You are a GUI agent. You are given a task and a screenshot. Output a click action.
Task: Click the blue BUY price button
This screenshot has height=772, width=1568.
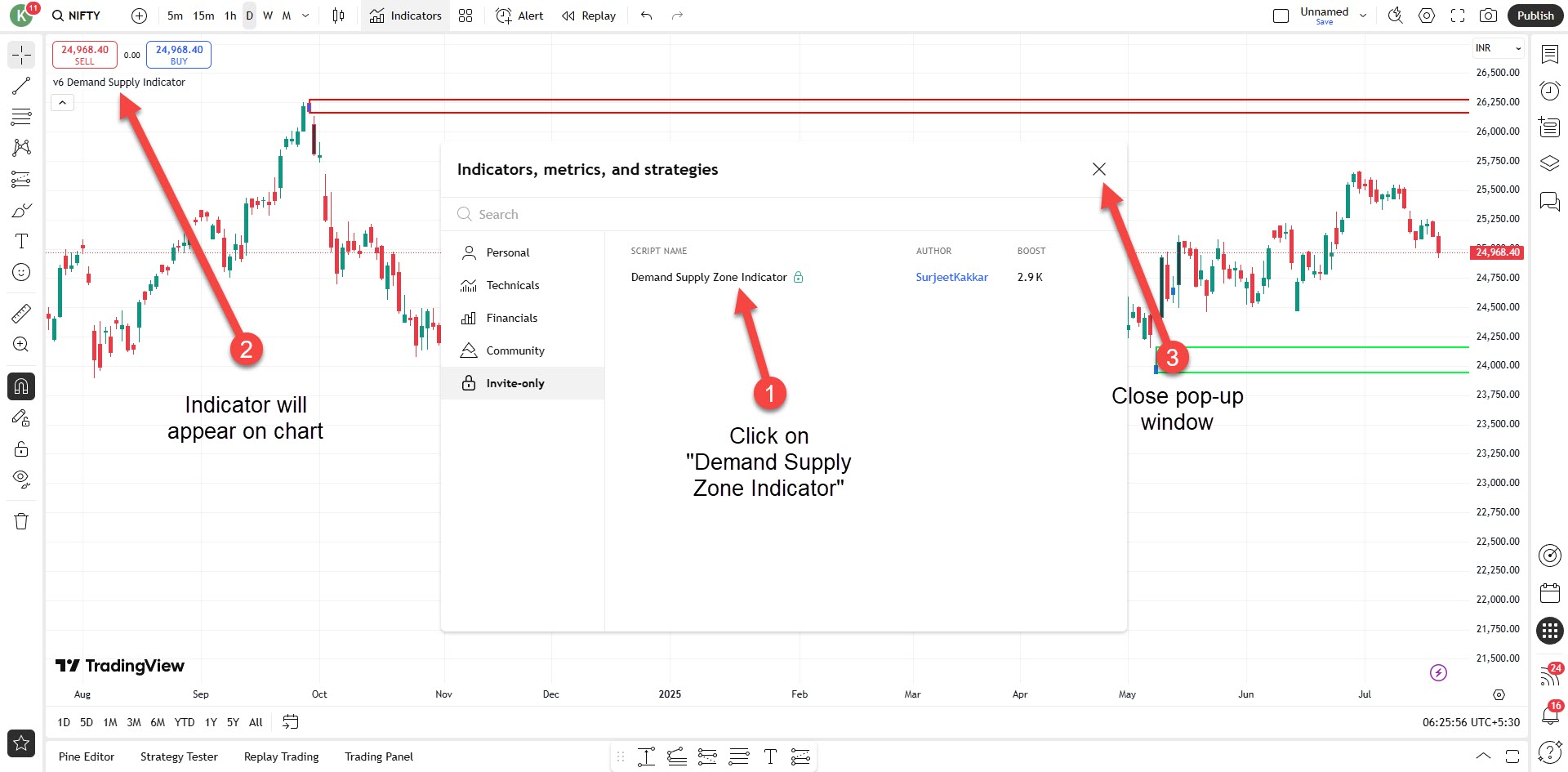[179, 55]
